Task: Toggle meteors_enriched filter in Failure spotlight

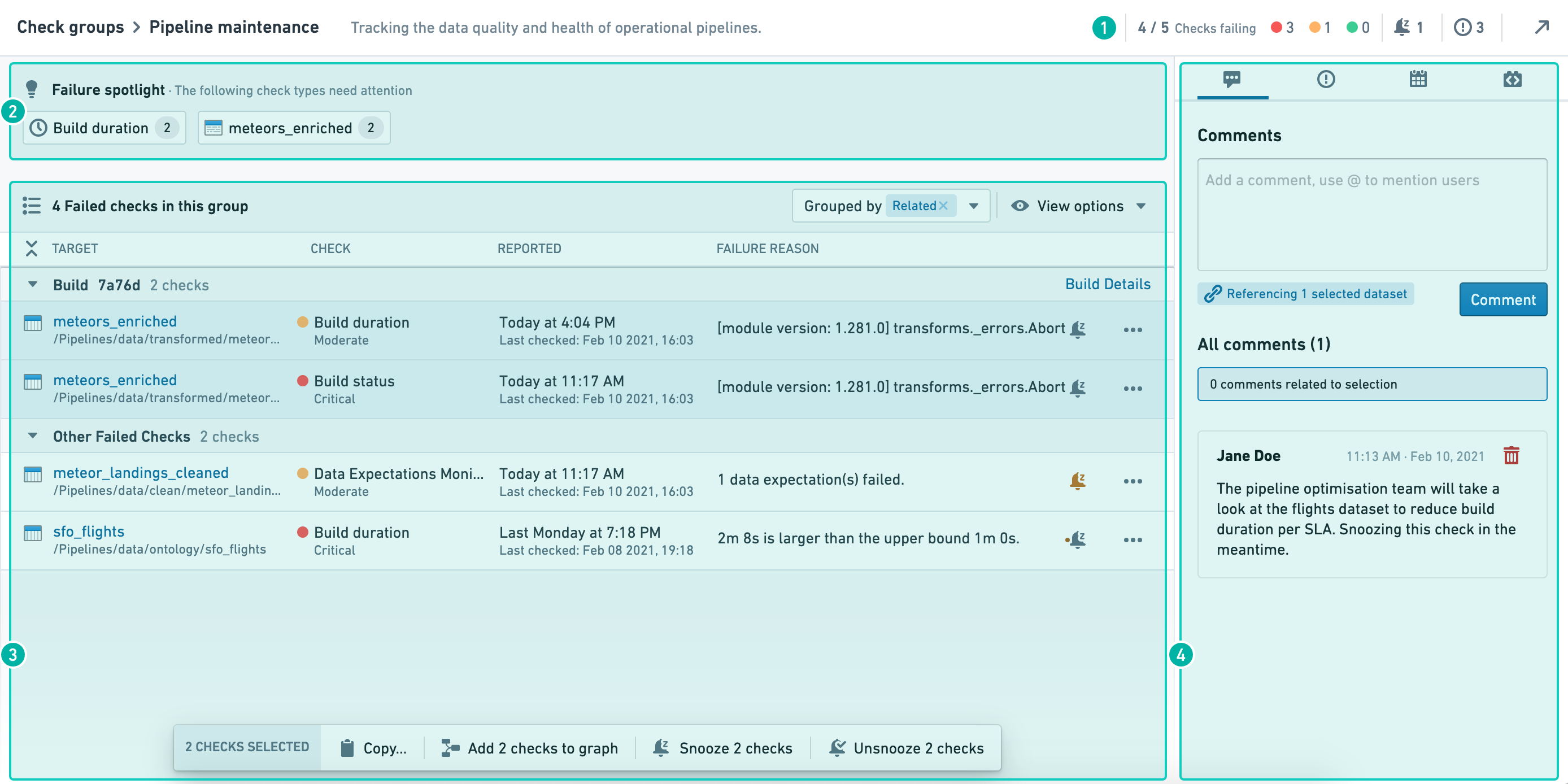Action: 293,128
